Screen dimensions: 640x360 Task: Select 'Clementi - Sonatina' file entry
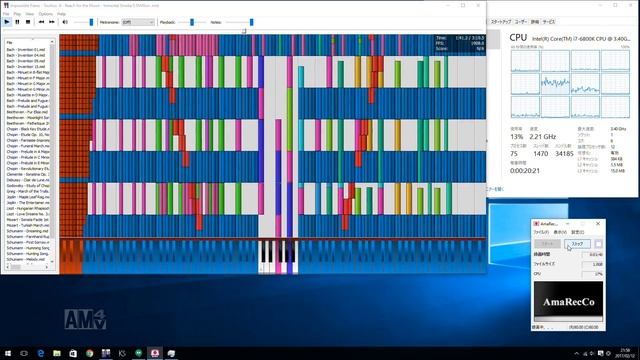(27, 174)
